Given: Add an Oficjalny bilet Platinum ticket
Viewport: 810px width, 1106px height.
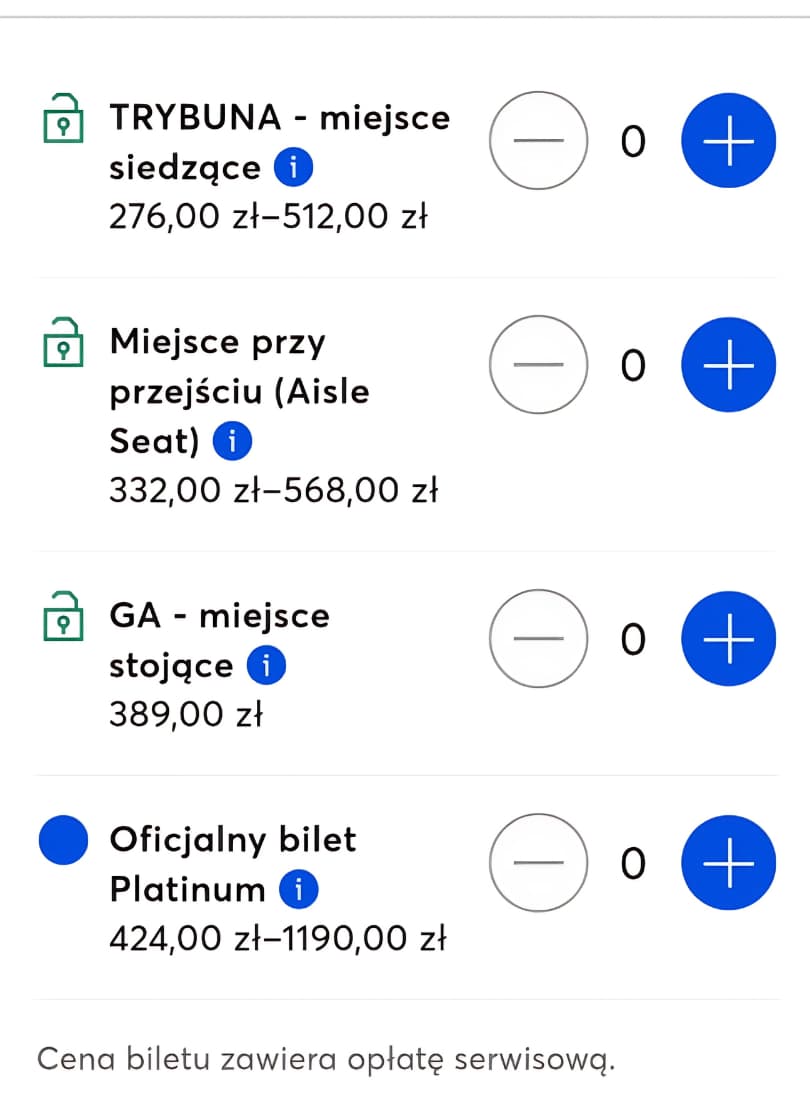Looking at the screenshot, I should [x=728, y=863].
